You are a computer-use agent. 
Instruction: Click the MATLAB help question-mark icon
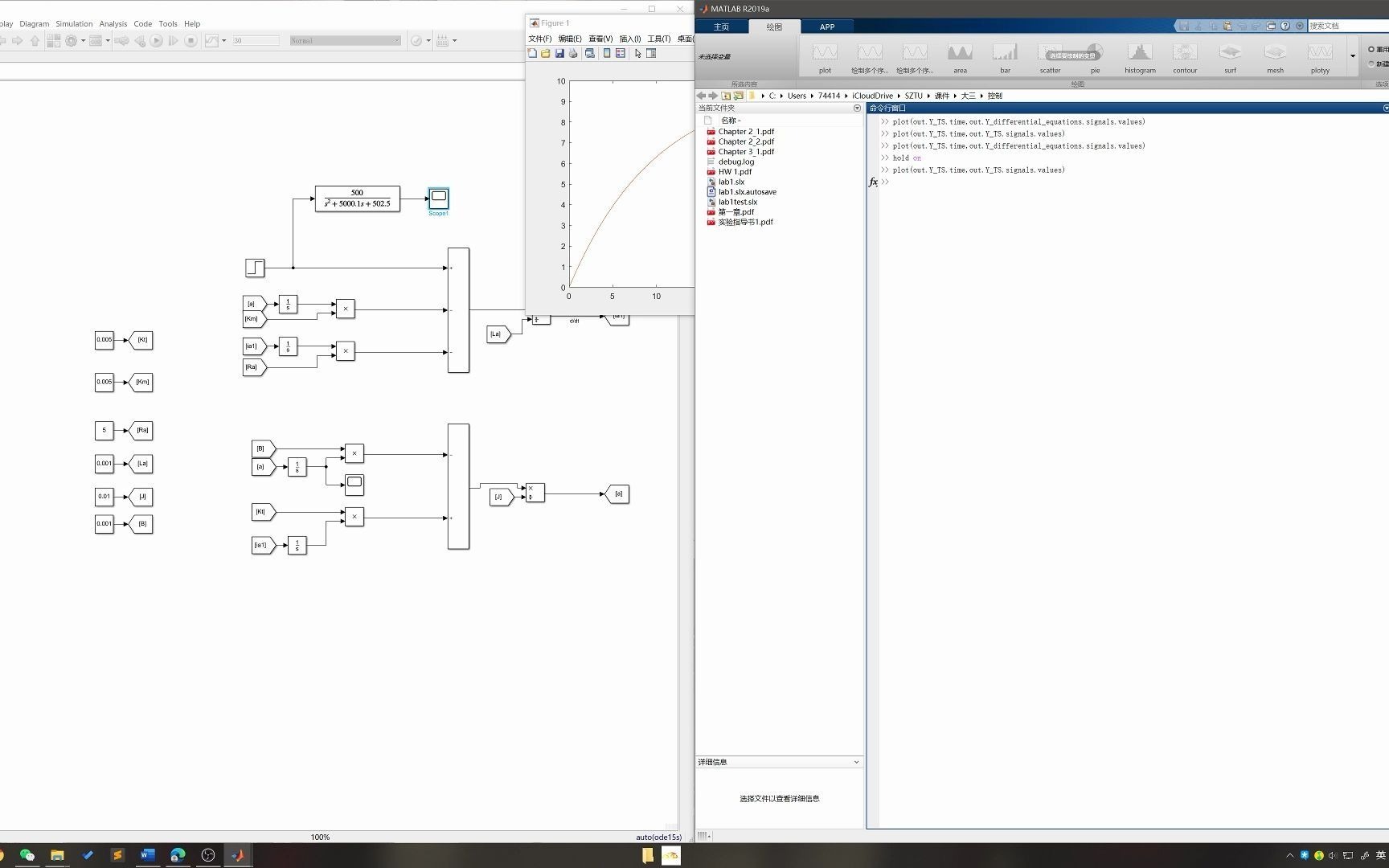(x=1285, y=26)
